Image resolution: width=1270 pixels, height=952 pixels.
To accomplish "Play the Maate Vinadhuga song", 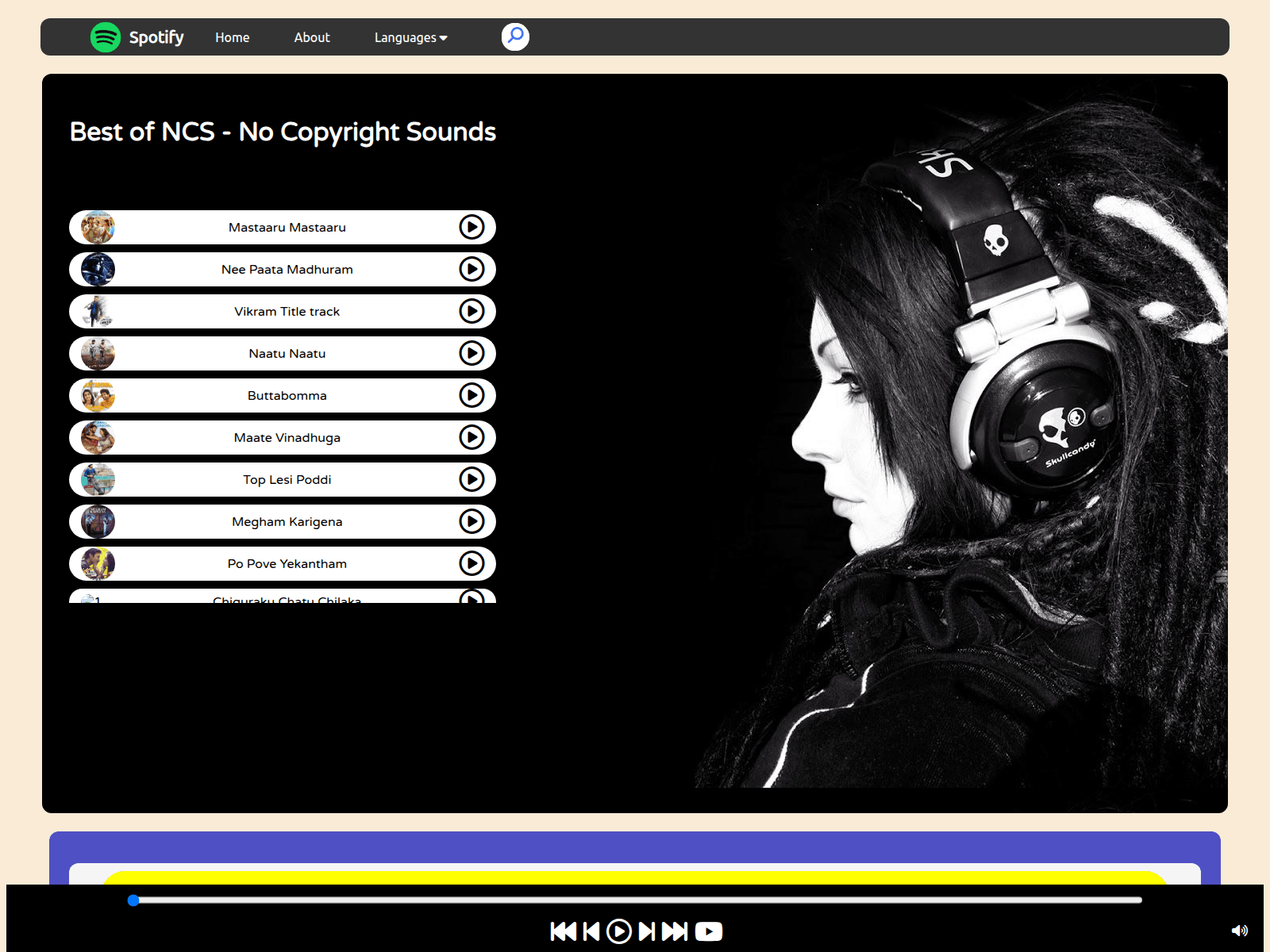I will 471,437.
